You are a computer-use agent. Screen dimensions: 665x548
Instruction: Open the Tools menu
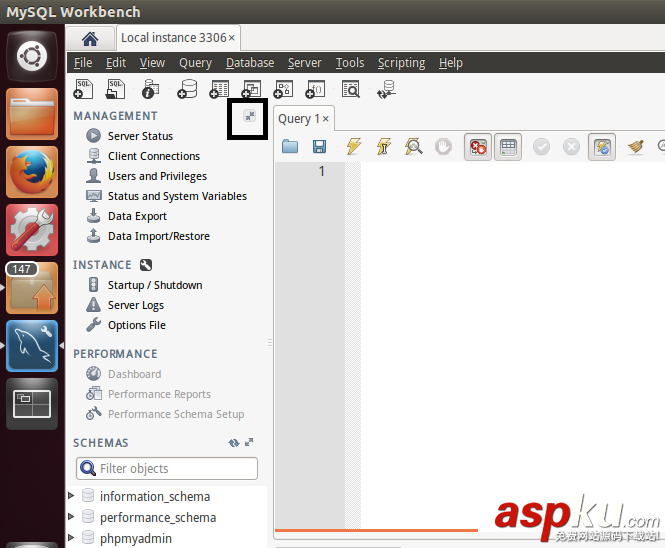[350, 63]
